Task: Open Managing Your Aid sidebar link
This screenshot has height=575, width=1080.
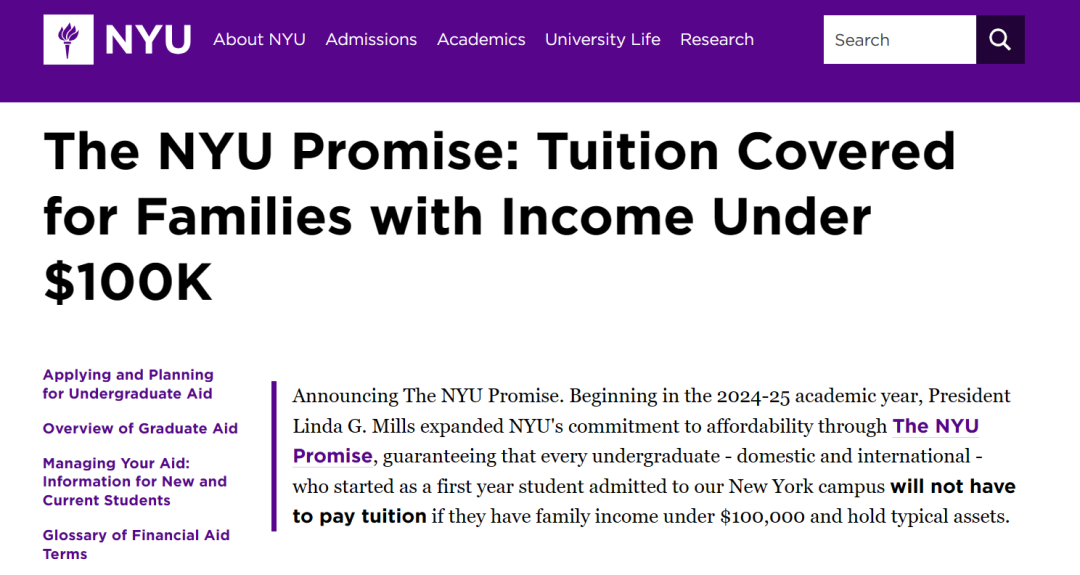Action: 134,481
